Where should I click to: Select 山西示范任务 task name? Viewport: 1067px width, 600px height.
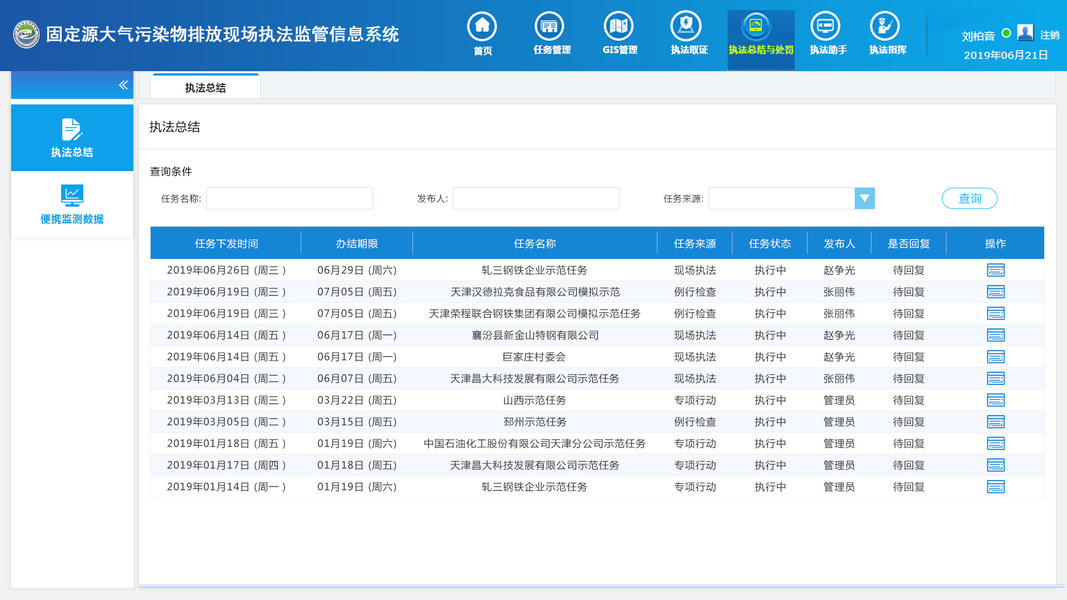click(x=535, y=401)
